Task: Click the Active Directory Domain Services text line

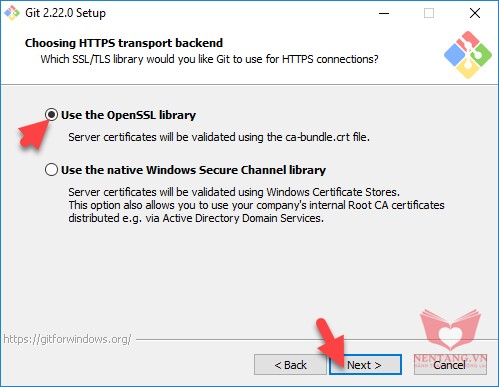Action: coord(196,218)
